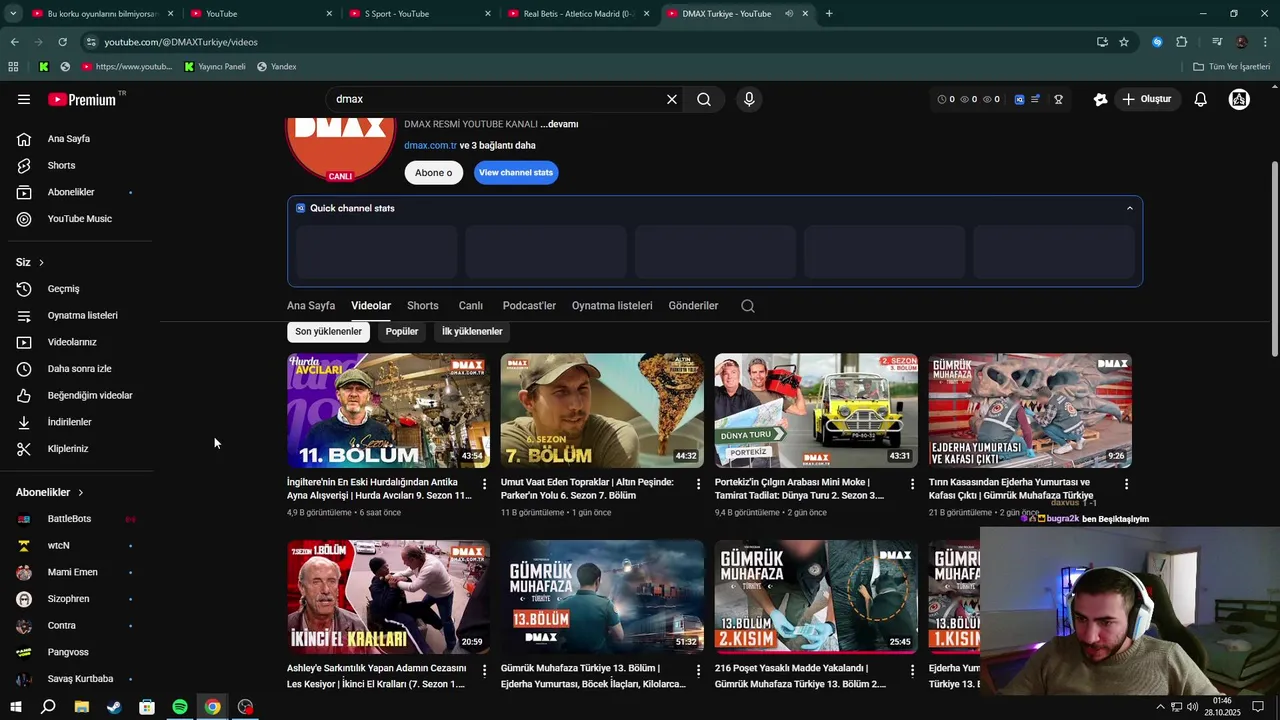Image resolution: width=1280 pixels, height=720 pixels.
Task: Switch to the Podcast'ler tab
Action: click(x=529, y=306)
